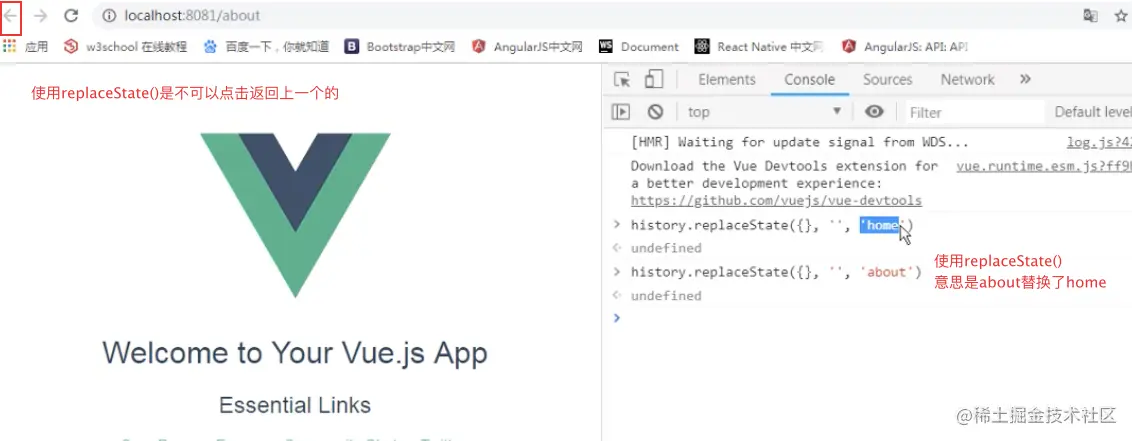Open the React Native 中文网 bookmark
The height and width of the screenshot is (441, 1132).
pyautogui.click(x=759, y=47)
